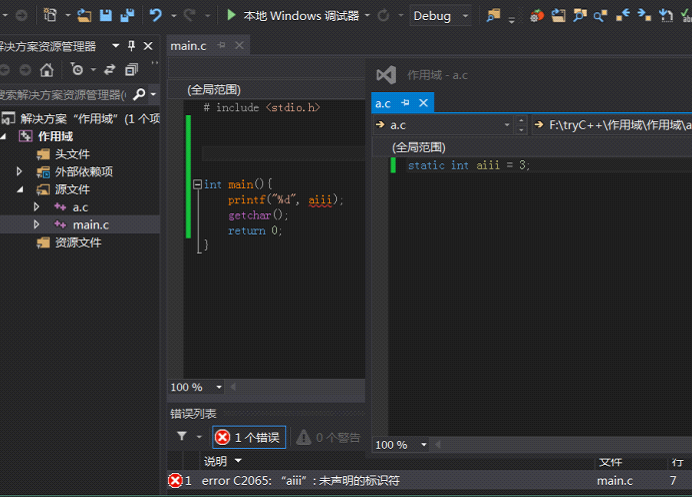Open the debugger target dropdown arrow
Image resolution: width=692 pixels, height=497 pixels.
(367, 16)
